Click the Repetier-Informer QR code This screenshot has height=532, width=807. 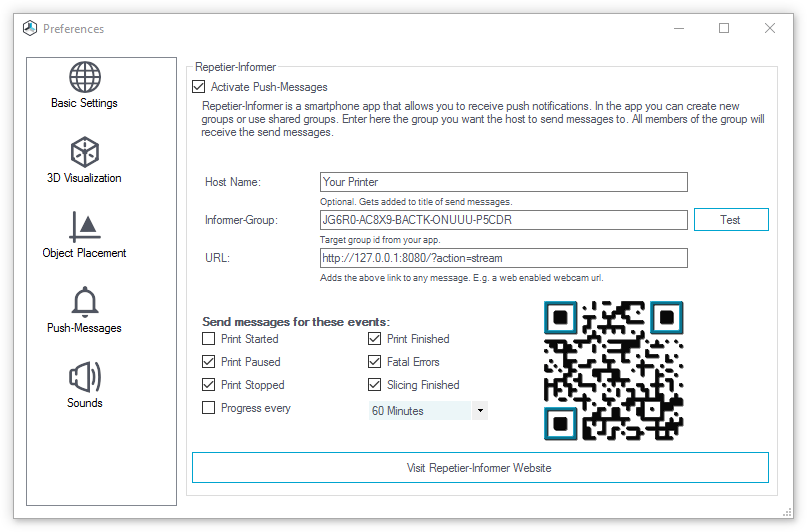click(613, 370)
